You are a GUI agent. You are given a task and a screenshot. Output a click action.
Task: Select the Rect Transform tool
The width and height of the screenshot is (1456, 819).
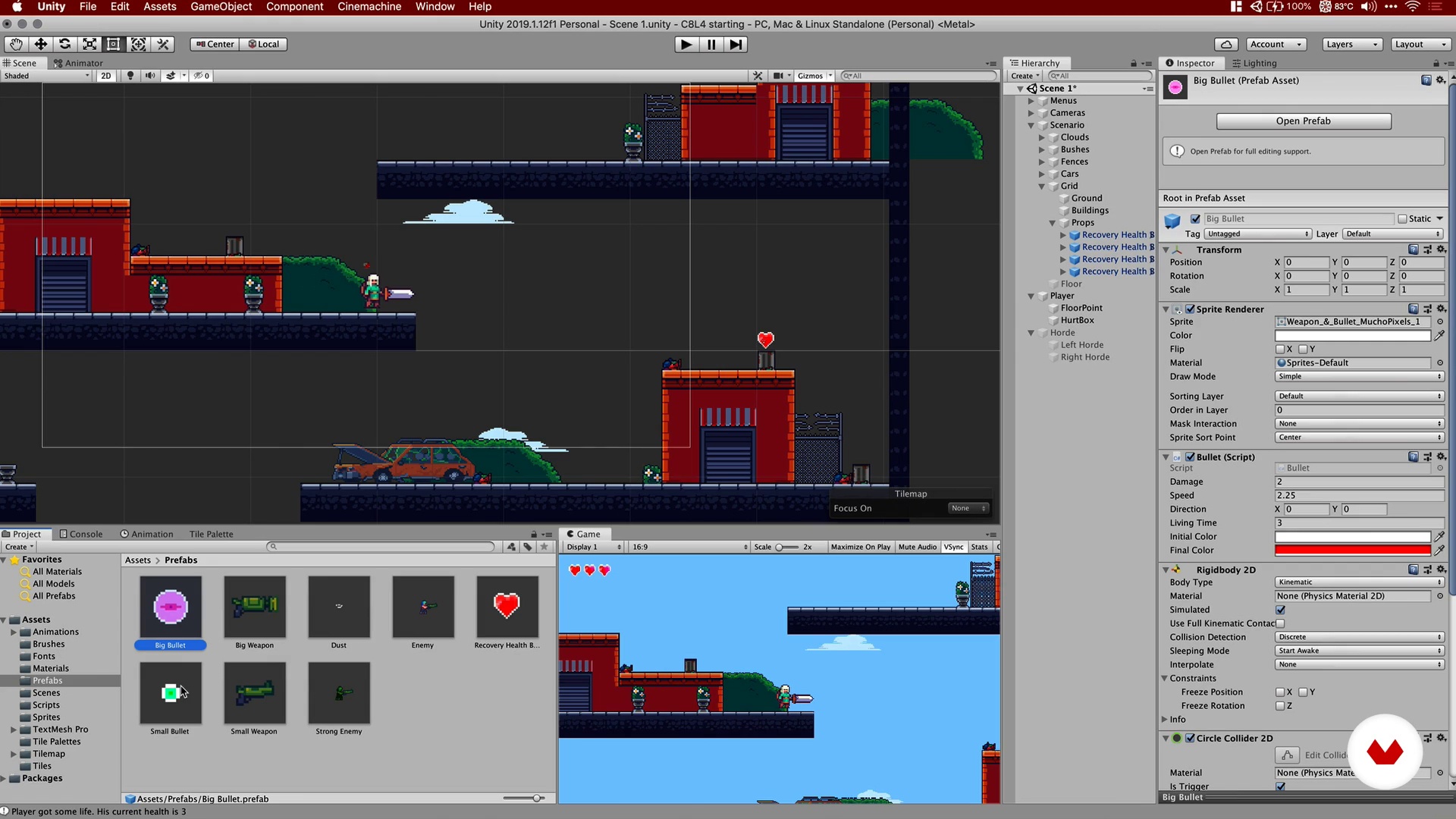114,44
